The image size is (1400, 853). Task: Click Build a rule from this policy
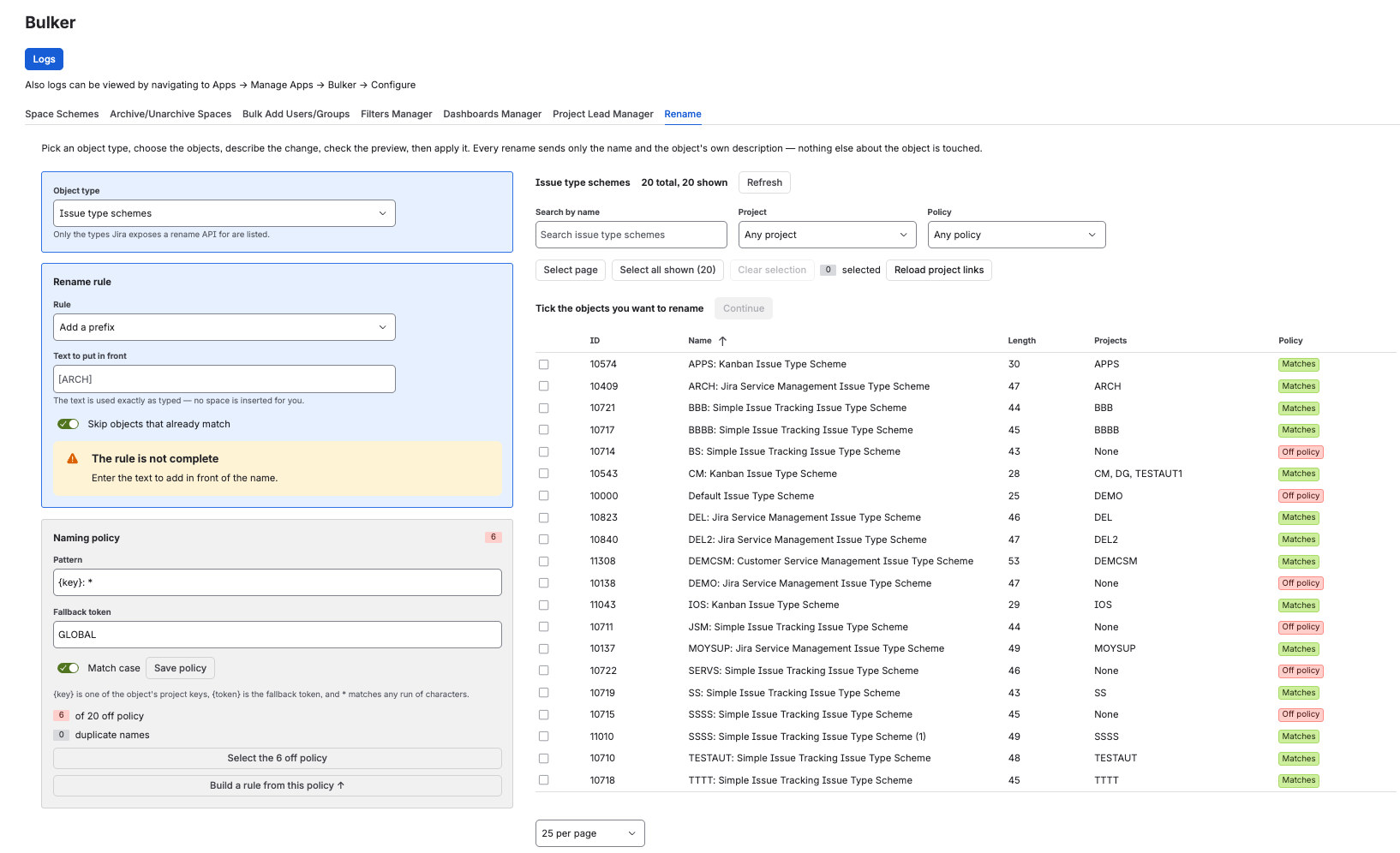pos(277,785)
